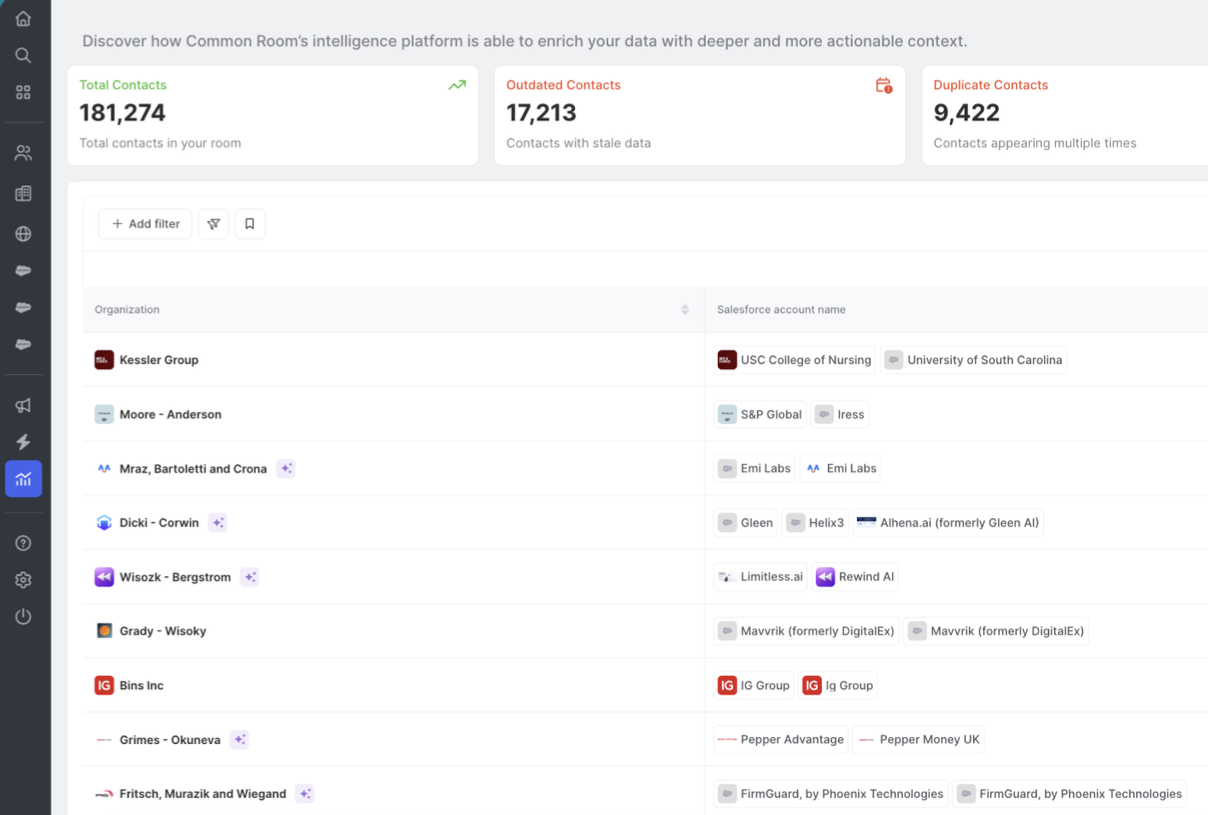Open the Total Contacts card
1208x815 pixels.
272,115
